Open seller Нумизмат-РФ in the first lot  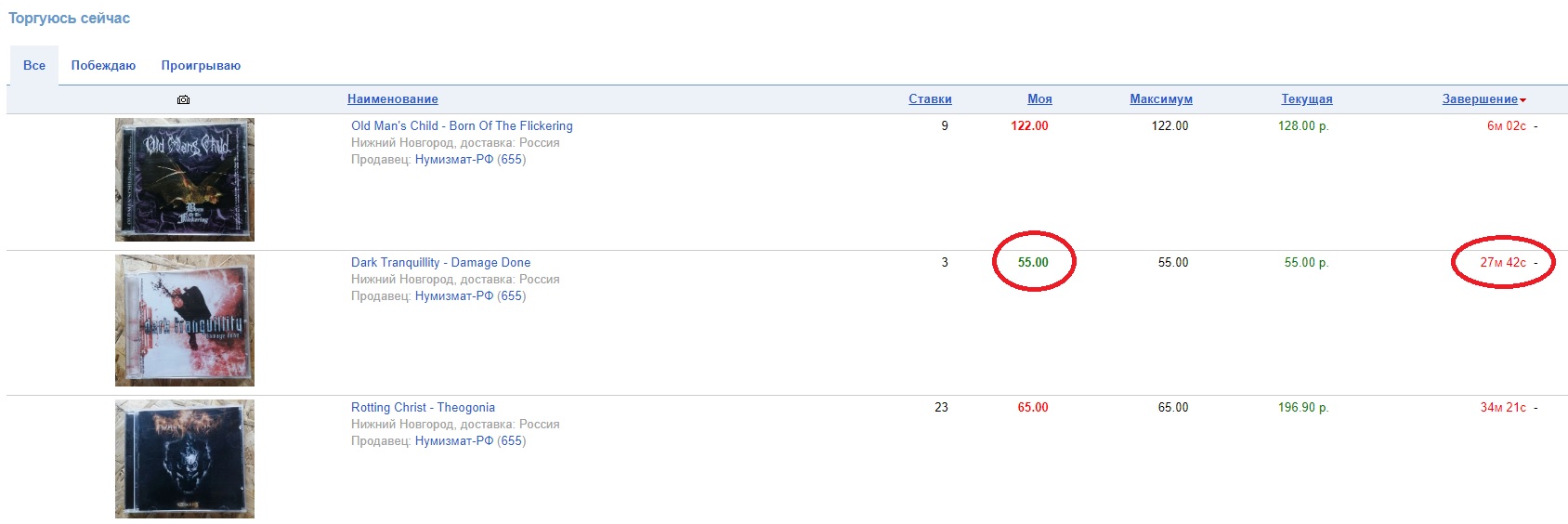[x=454, y=160]
